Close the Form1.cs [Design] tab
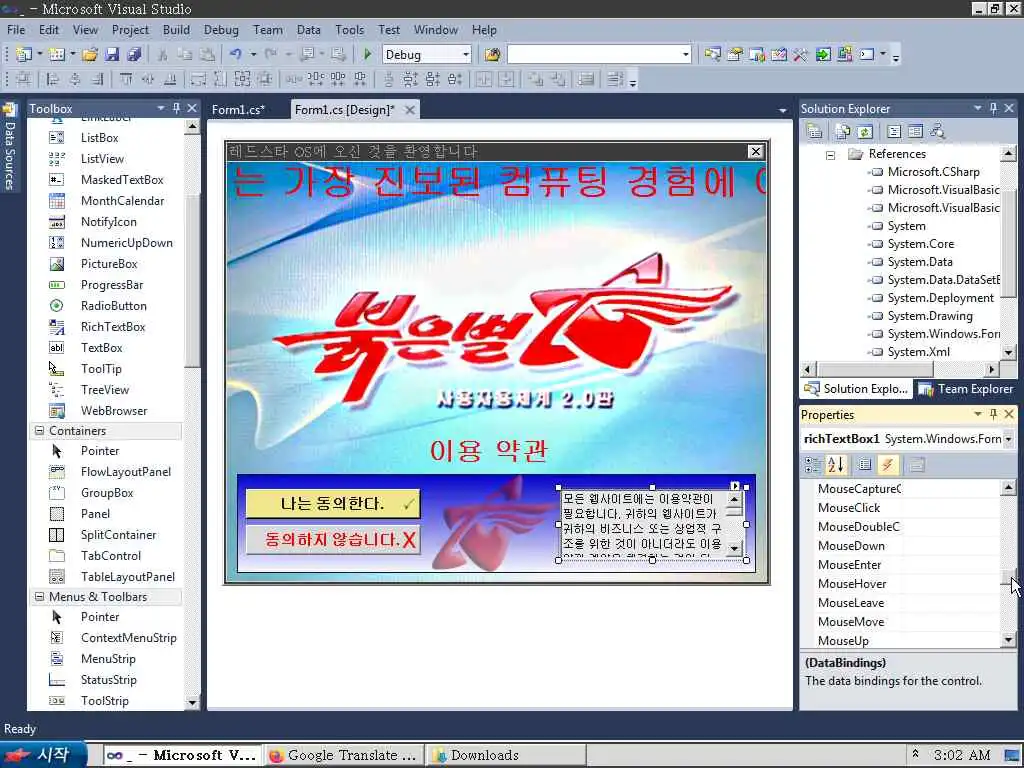Screen dimensions: 1024x768 (x=409, y=110)
